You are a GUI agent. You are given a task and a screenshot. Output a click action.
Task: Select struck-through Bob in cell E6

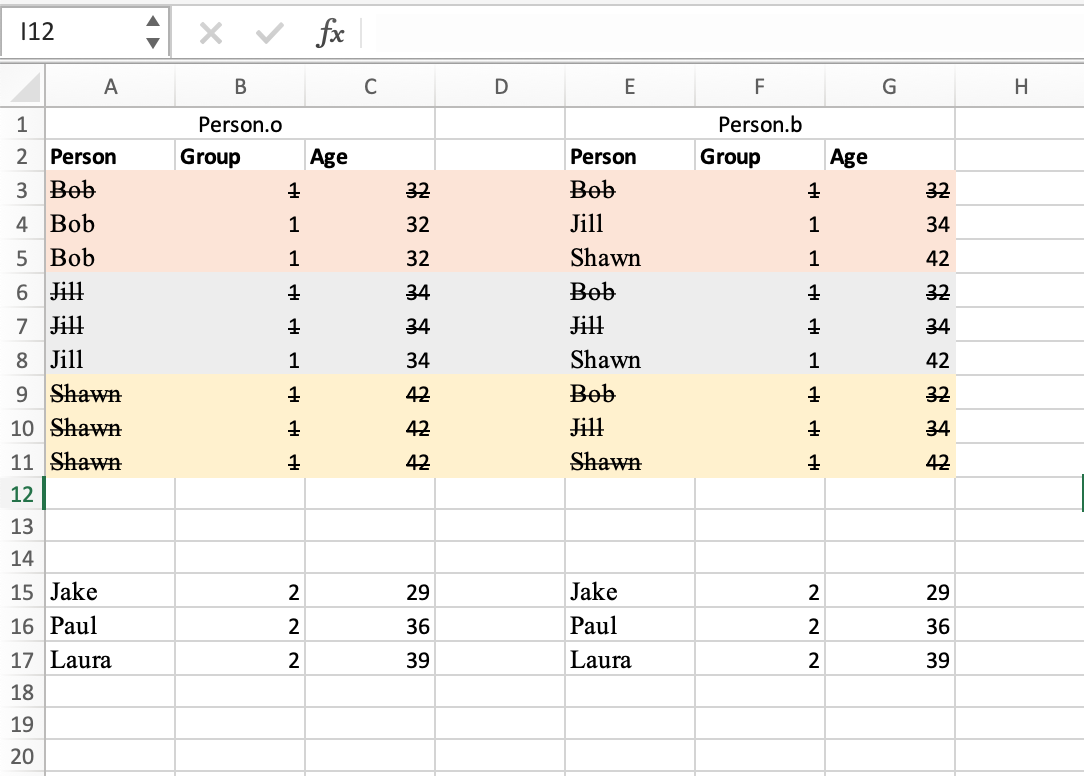tap(630, 291)
